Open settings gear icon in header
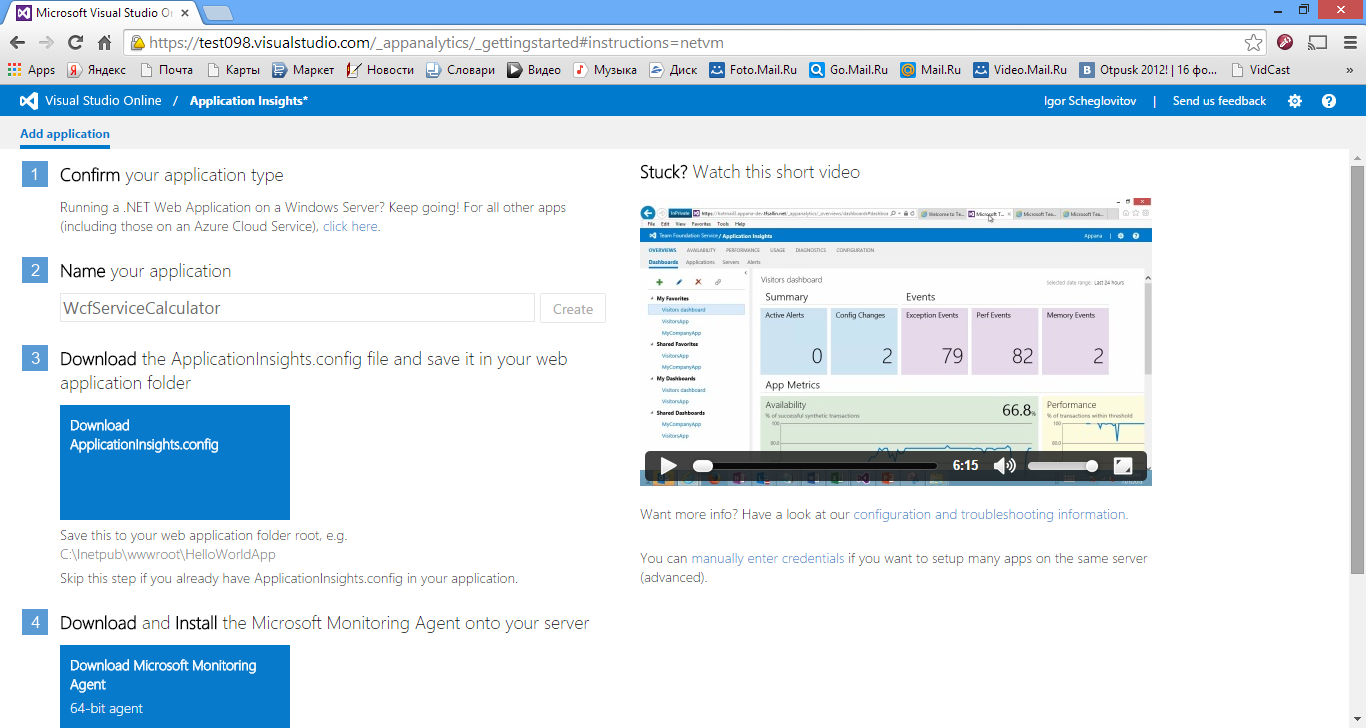The height and width of the screenshot is (728, 1366). click(1295, 101)
